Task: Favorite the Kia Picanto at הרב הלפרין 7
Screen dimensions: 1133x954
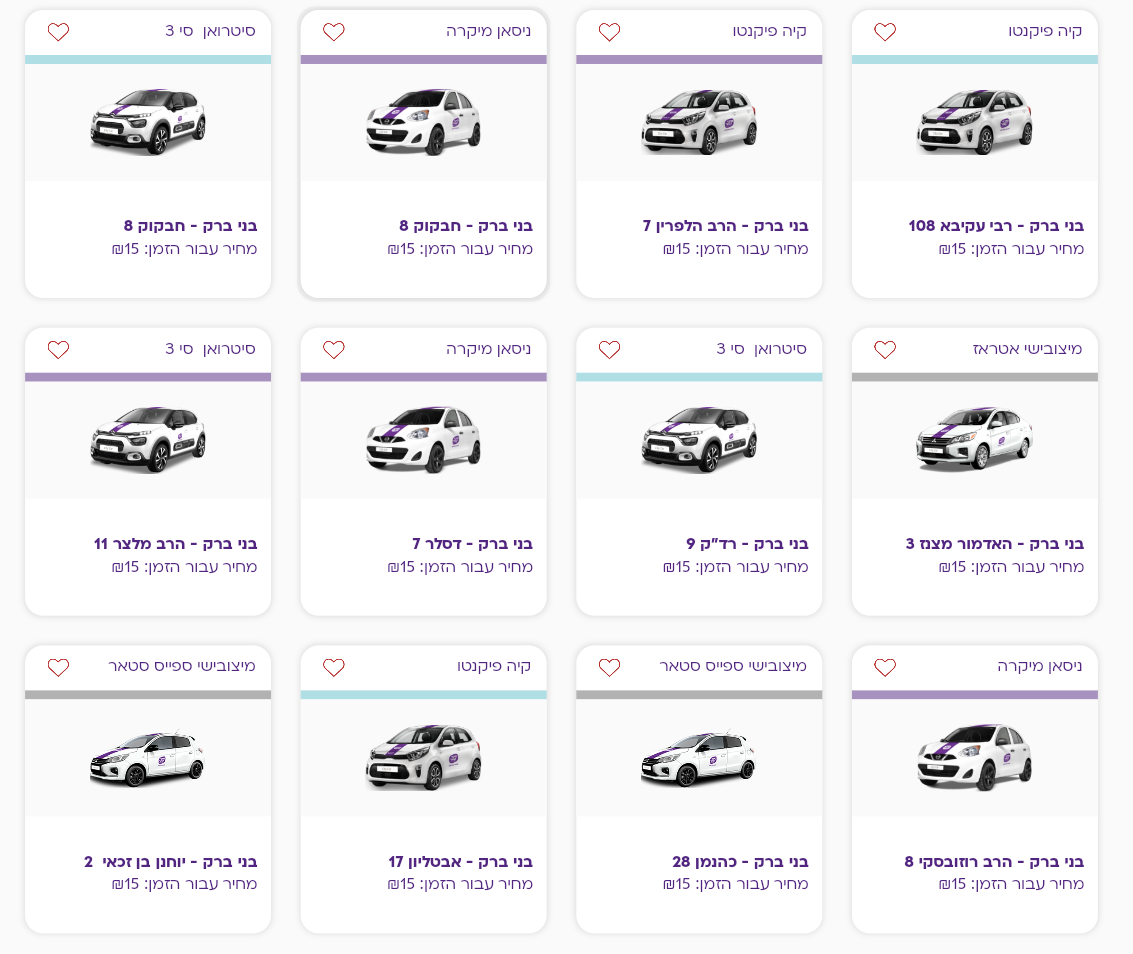Action: 609,32
